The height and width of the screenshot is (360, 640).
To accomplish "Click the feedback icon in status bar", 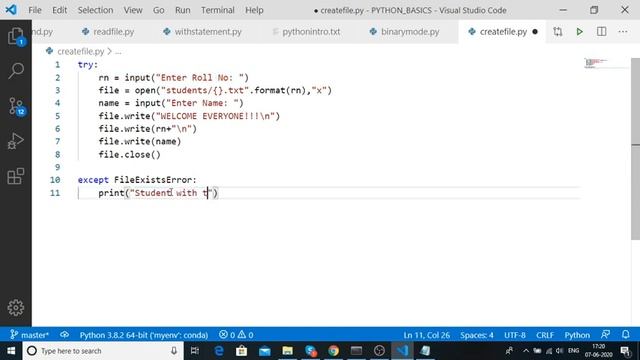I will pos(605,335).
